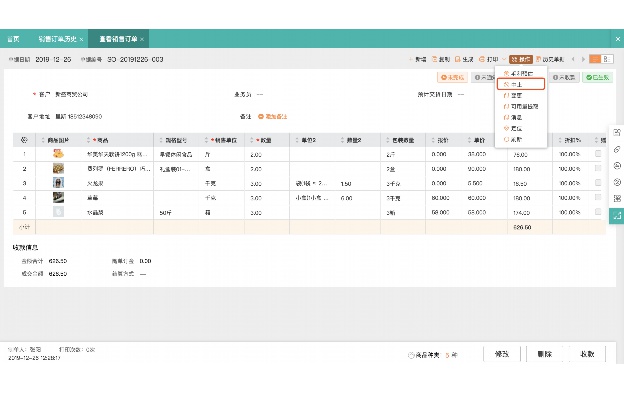
Task: Click the grey 未收款 status badge
Action: (x=564, y=77)
